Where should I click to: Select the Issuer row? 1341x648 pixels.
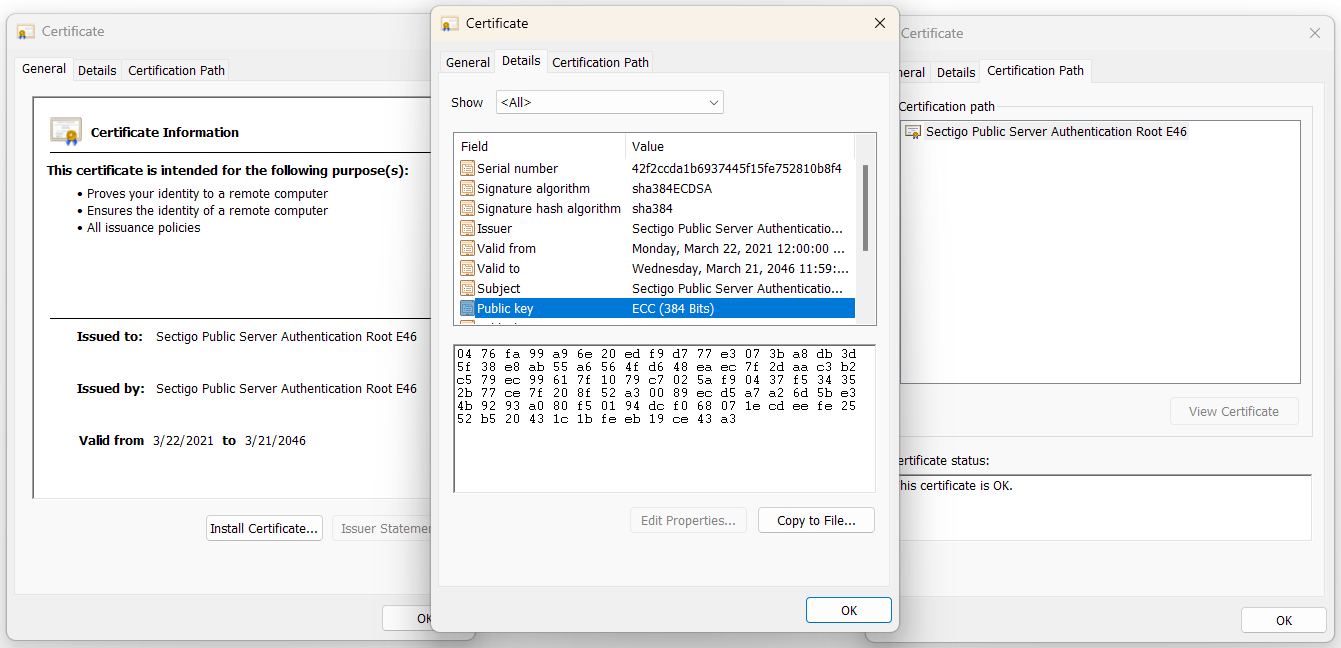point(656,228)
